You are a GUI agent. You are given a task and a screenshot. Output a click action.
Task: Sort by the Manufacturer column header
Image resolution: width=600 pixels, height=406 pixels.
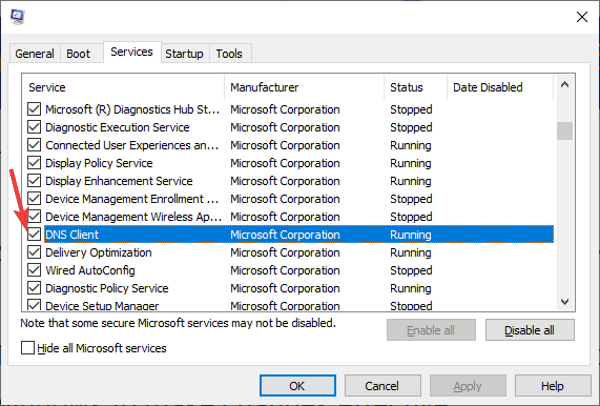click(305, 88)
